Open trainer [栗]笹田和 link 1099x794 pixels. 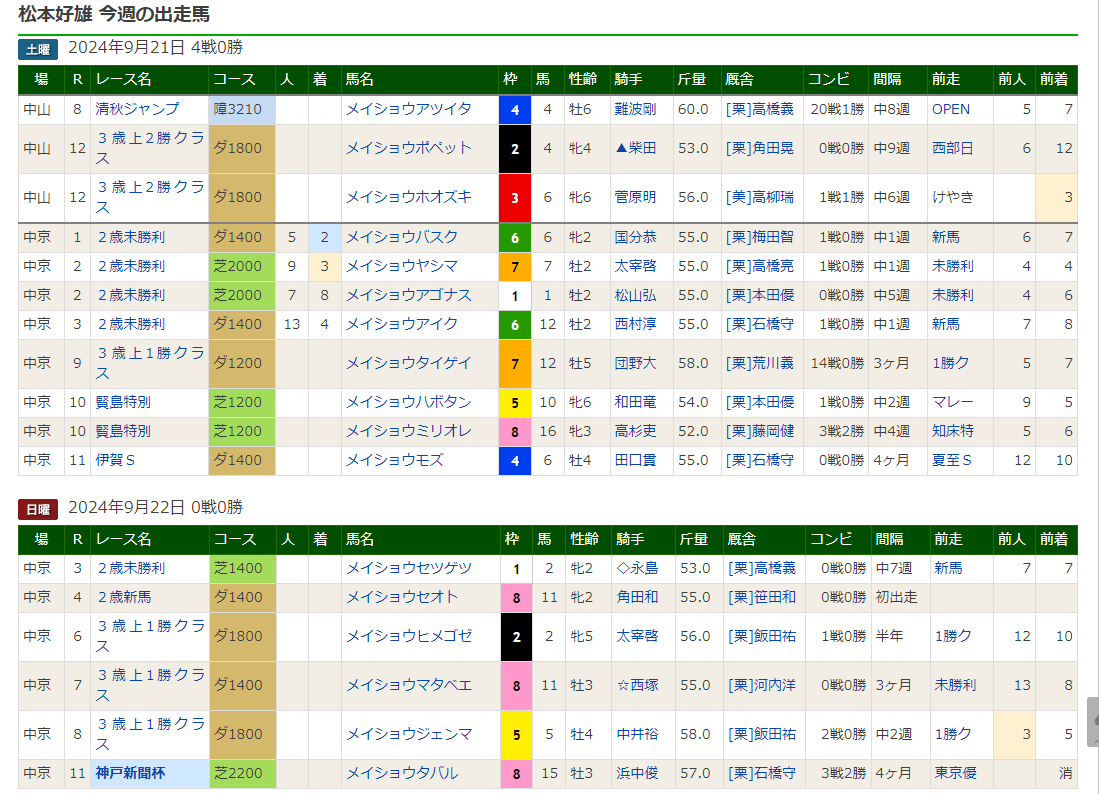(760, 597)
